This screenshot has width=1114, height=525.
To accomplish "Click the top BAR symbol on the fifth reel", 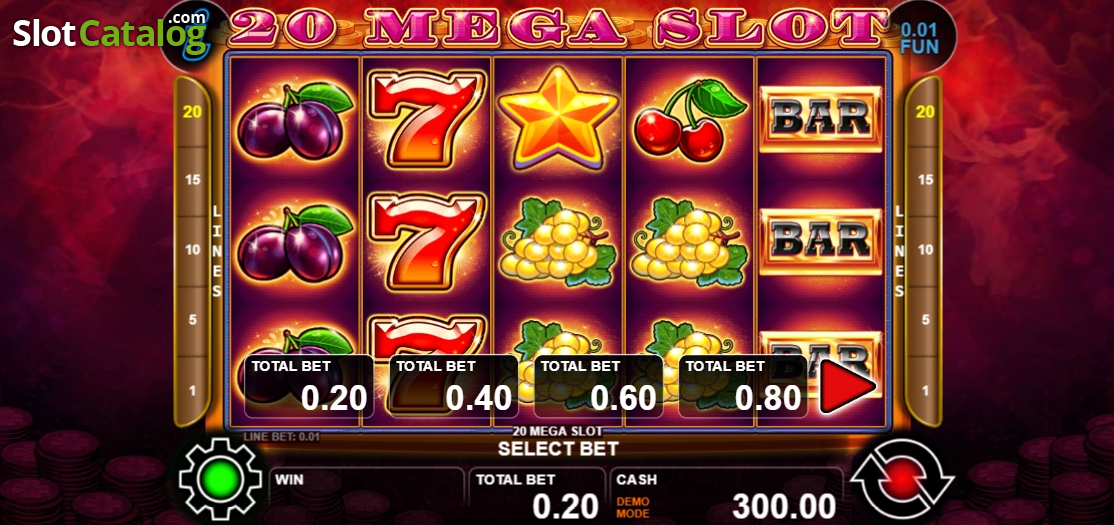I will [821, 119].
